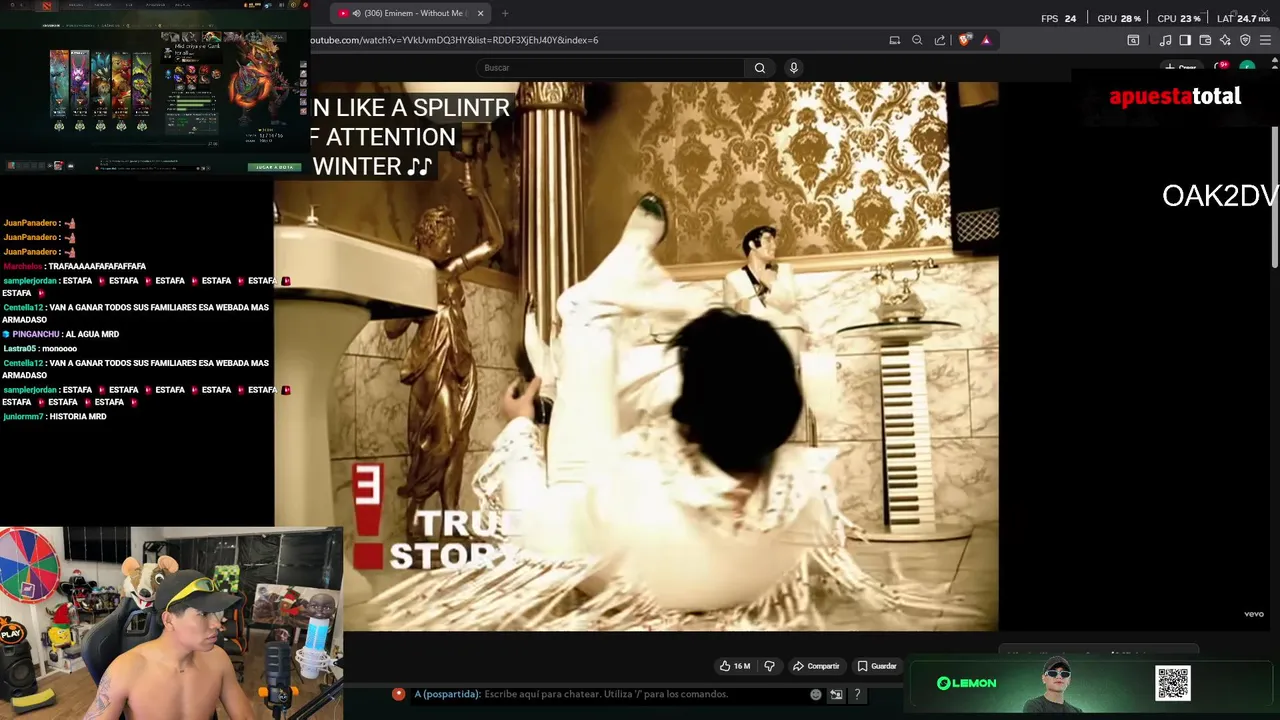
Task: Click the QR code on the Lemon banner
Action: pyautogui.click(x=1173, y=684)
